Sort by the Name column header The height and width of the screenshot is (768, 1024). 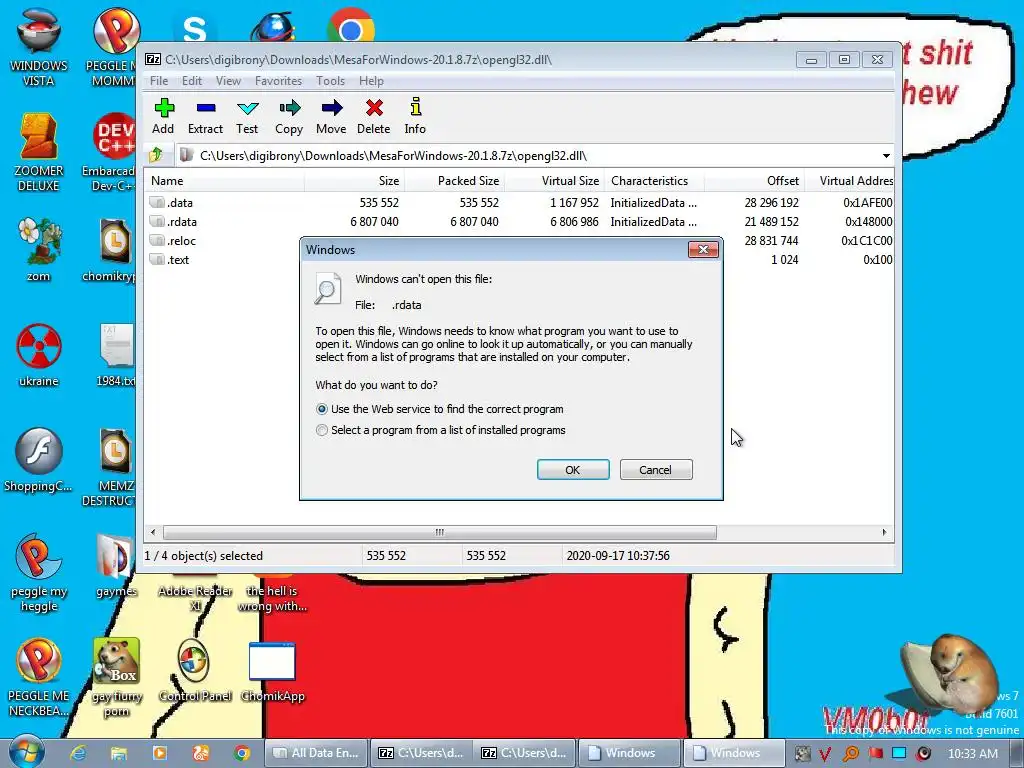(x=224, y=181)
